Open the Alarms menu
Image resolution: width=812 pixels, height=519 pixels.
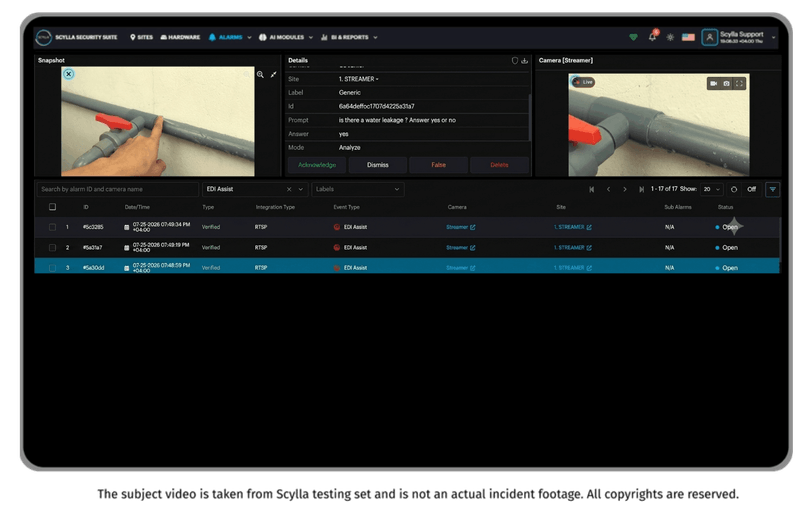point(226,37)
